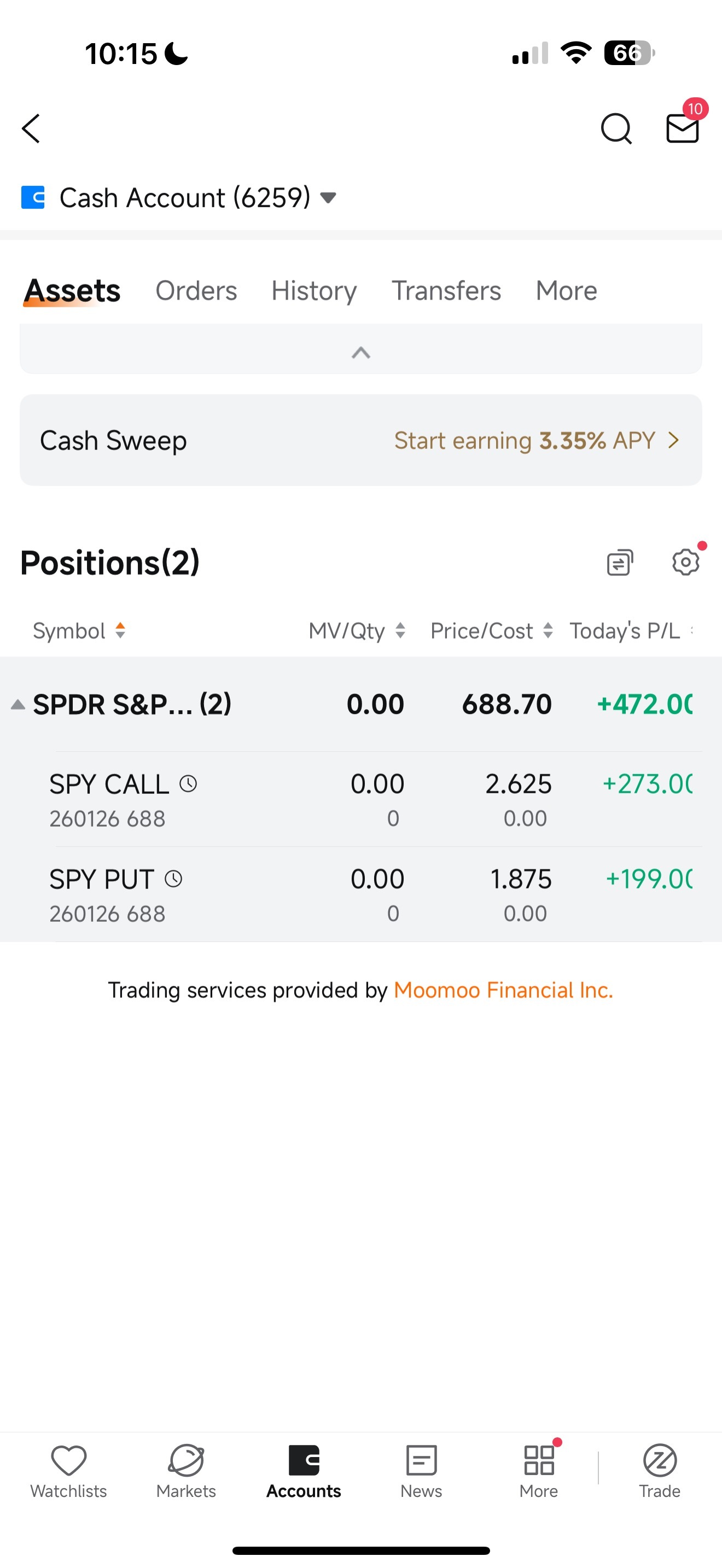Switch to the Orders tab
722x1568 pixels.
point(196,290)
